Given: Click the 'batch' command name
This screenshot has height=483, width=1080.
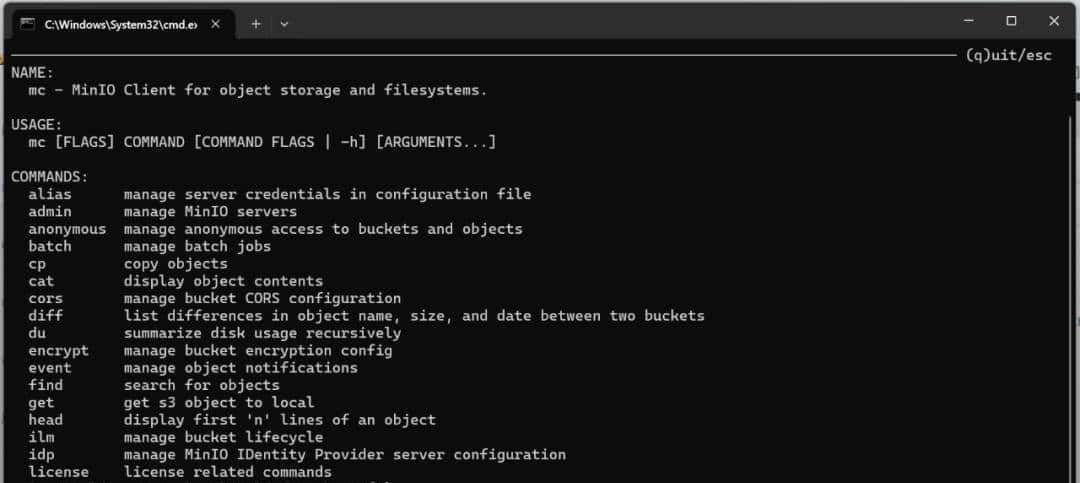Looking at the screenshot, I should pos(50,246).
